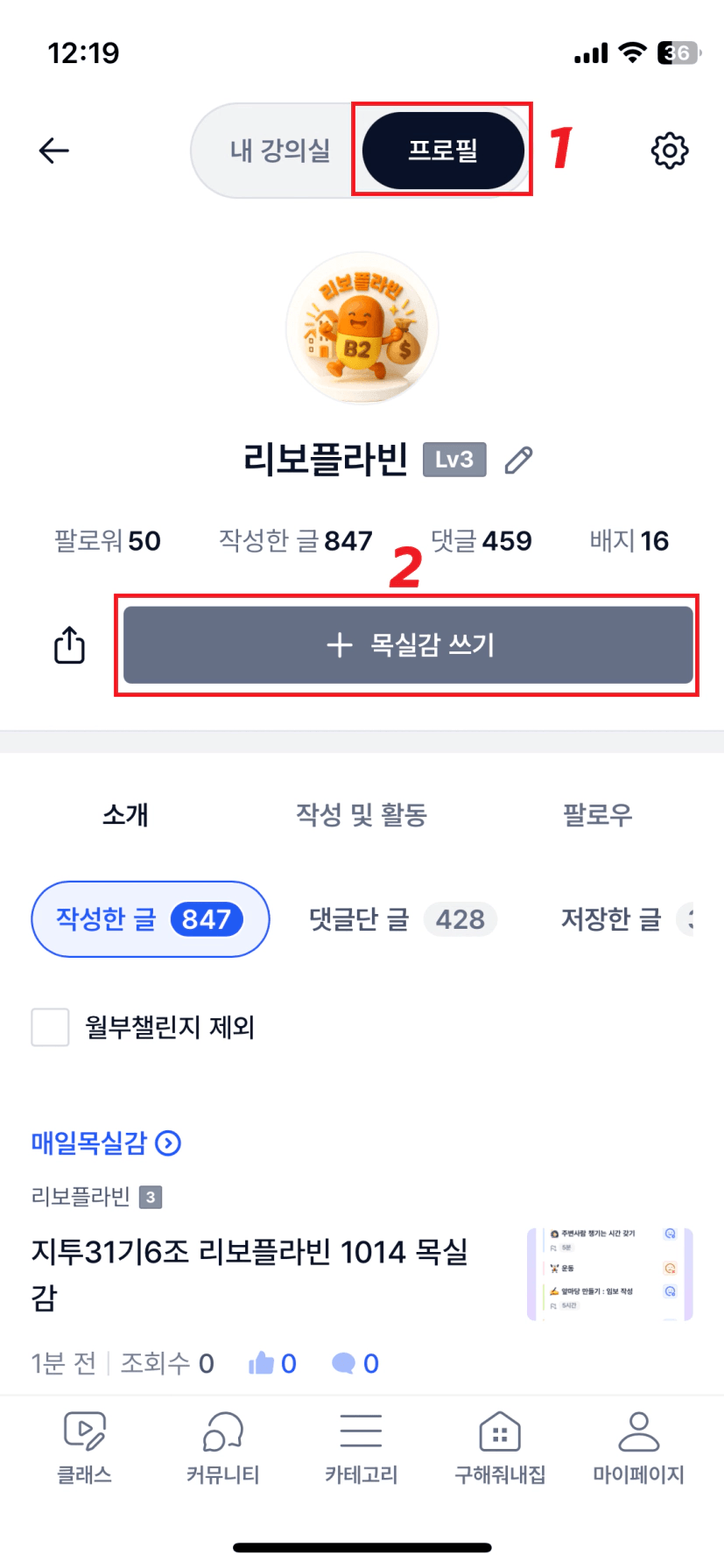724x1568 pixels.
Task: Tap the pencil edit nickname icon
Action: point(519,460)
